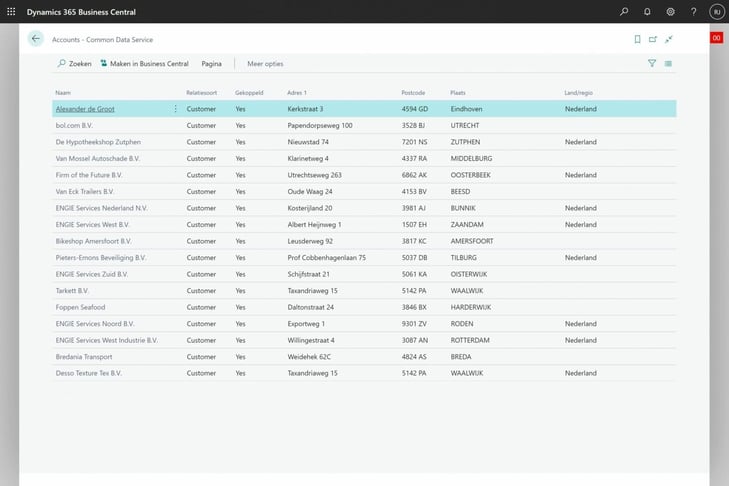
Task: Collapse page with the arrows icon
Action: pyautogui.click(x=669, y=40)
